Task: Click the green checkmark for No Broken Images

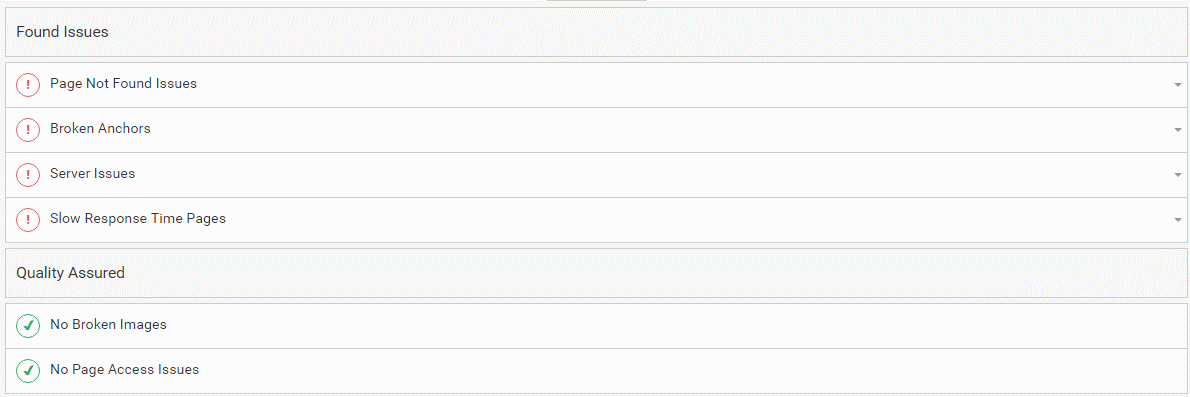Action: (x=28, y=326)
